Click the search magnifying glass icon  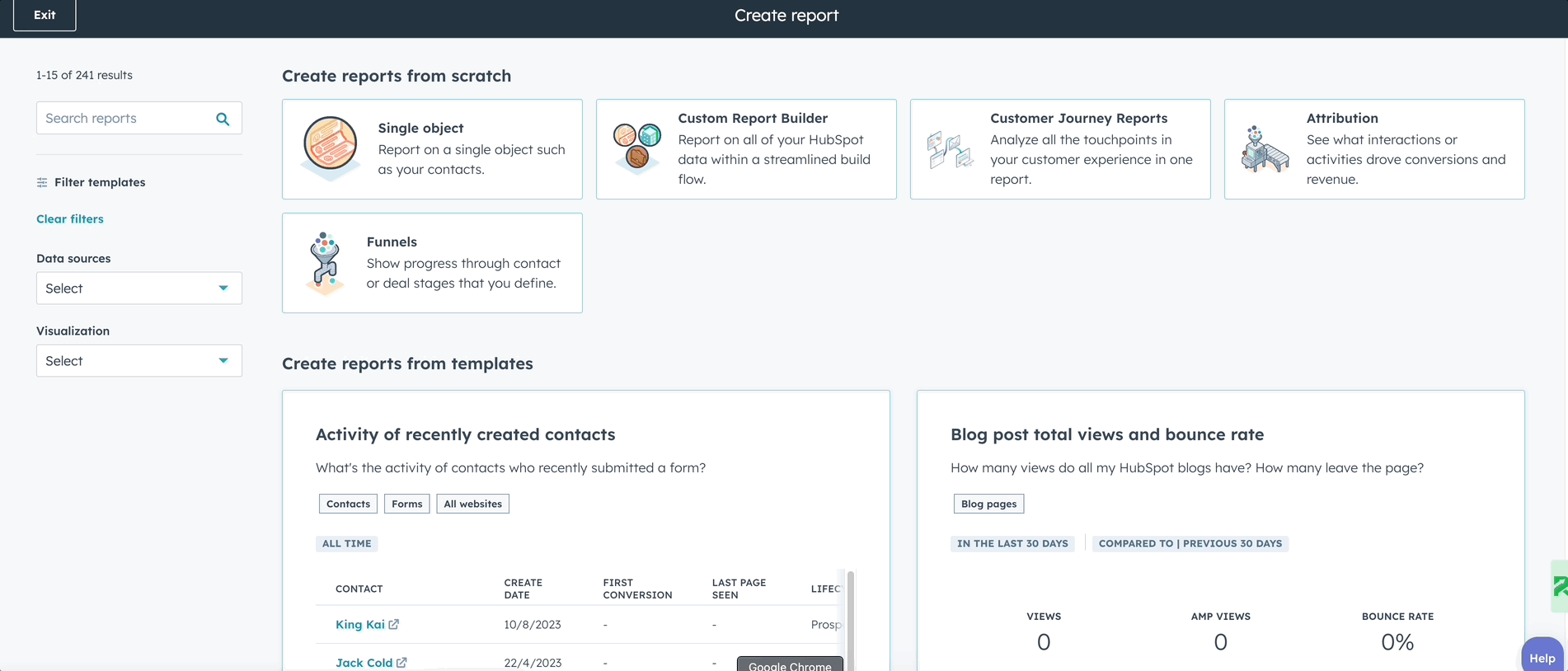pos(222,118)
